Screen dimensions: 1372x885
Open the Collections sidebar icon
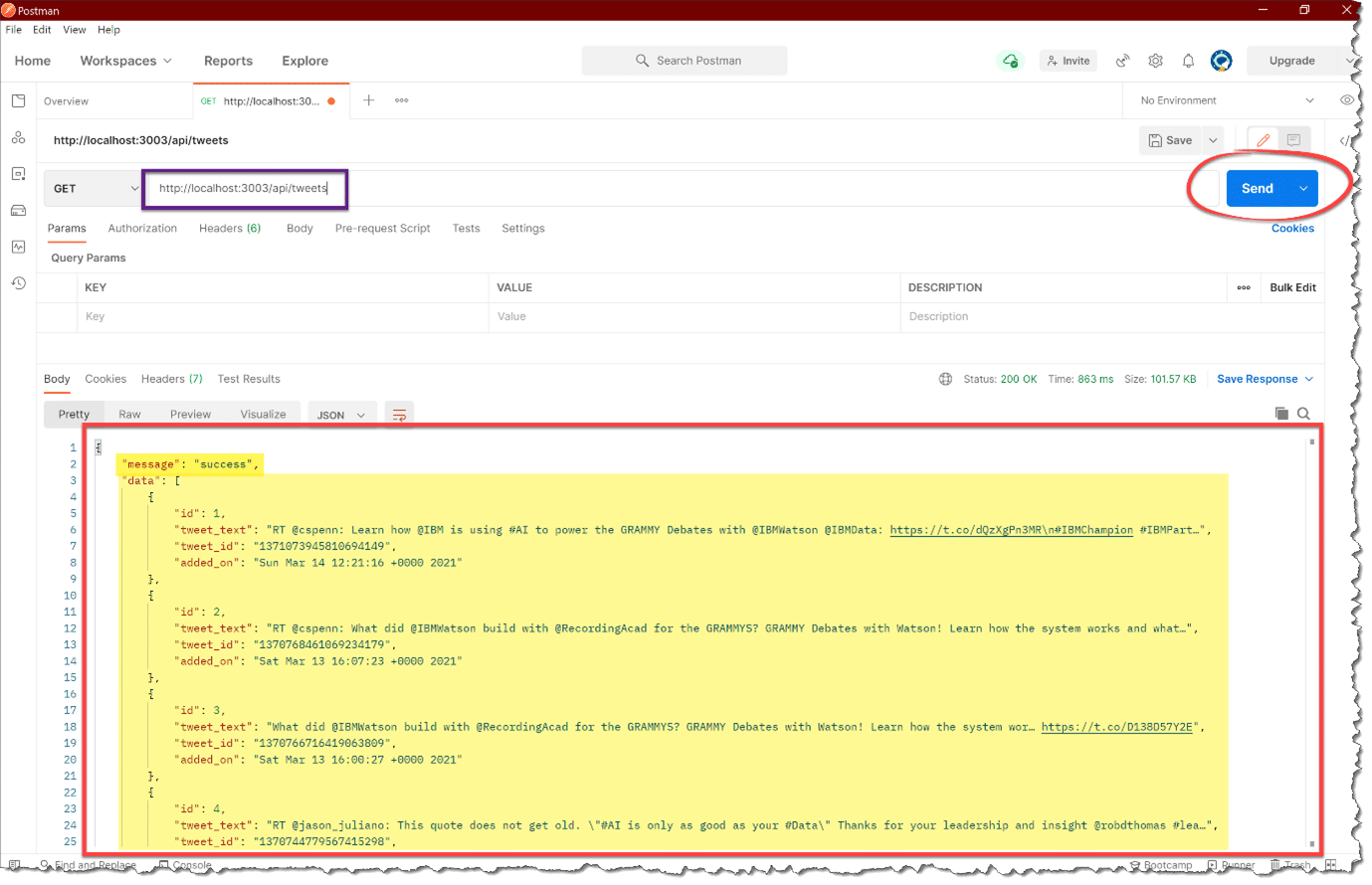[18, 101]
